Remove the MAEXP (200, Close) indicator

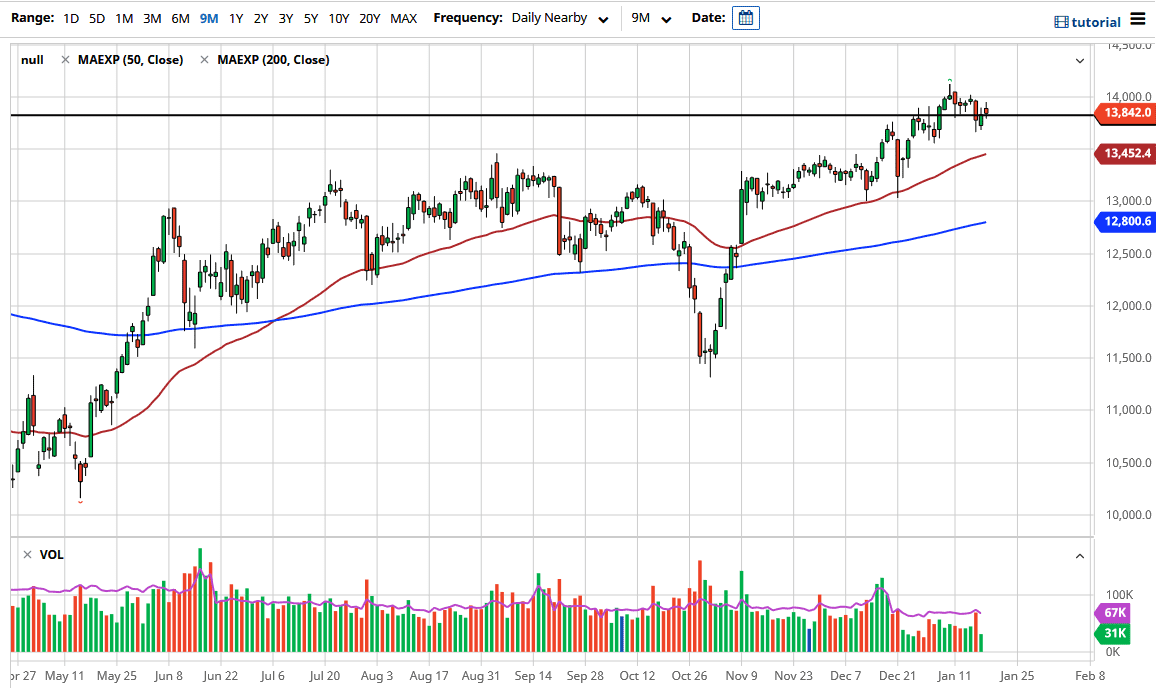click(205, 59)
